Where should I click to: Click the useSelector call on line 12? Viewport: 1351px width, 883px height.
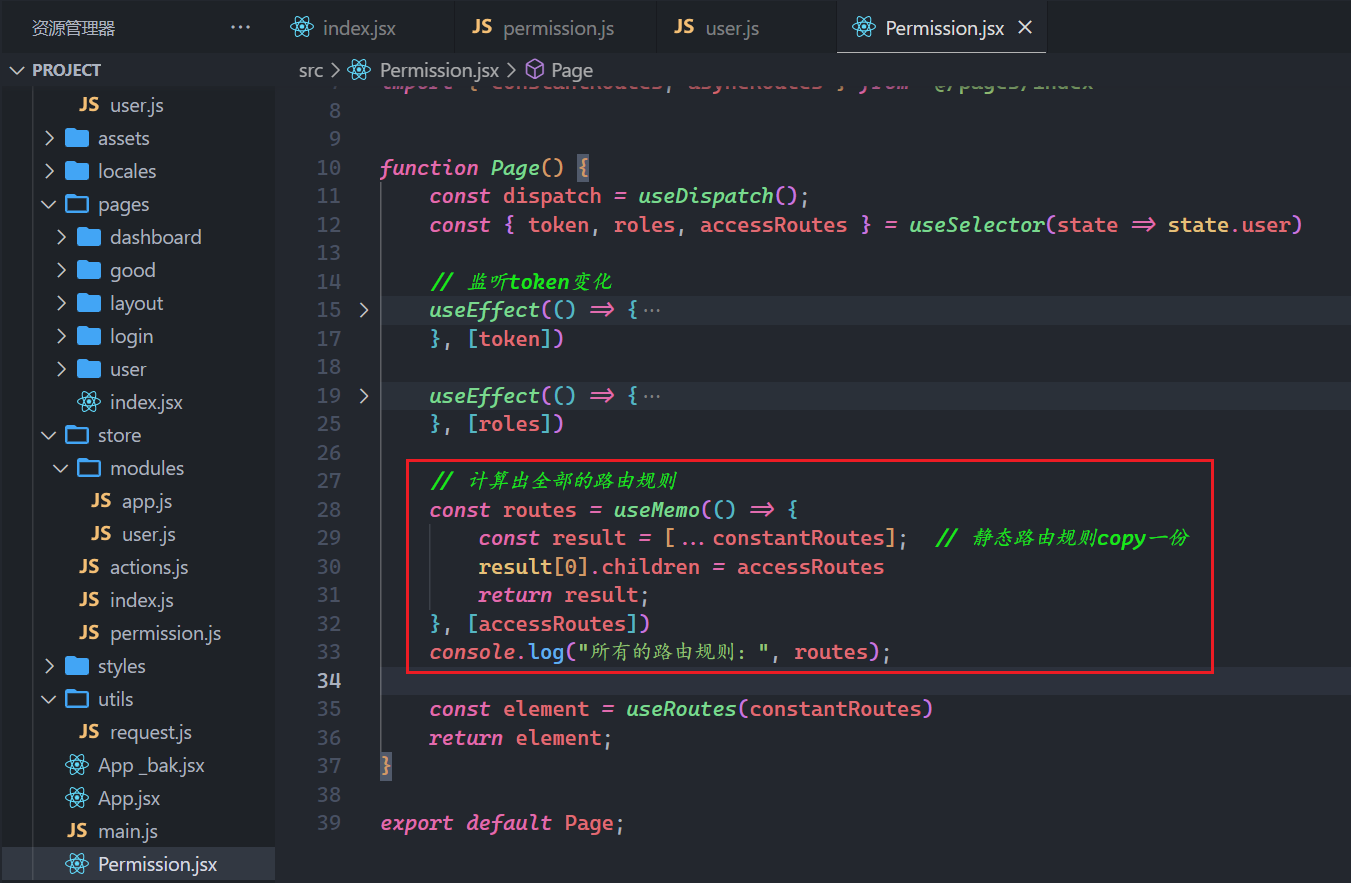(977, 225)
